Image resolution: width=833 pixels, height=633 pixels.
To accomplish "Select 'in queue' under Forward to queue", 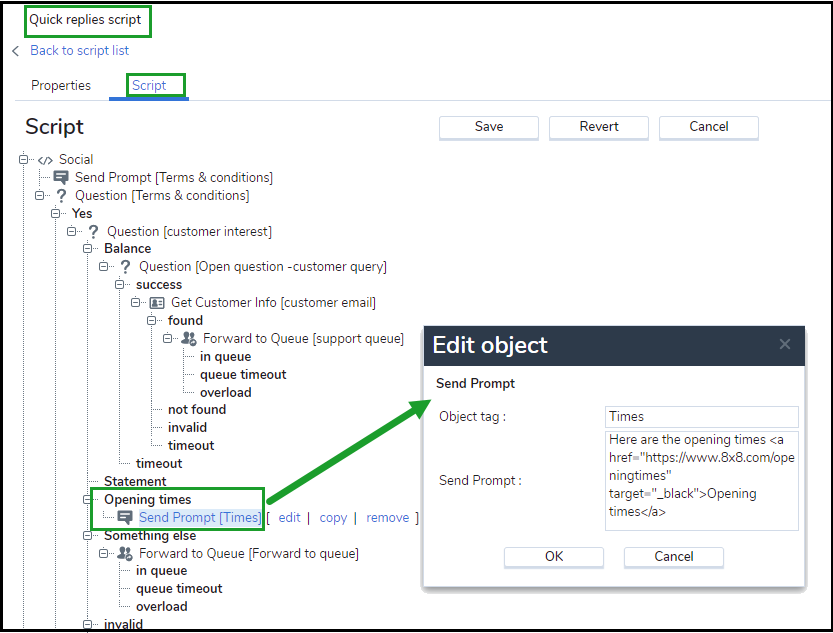I will pos(162,571).
